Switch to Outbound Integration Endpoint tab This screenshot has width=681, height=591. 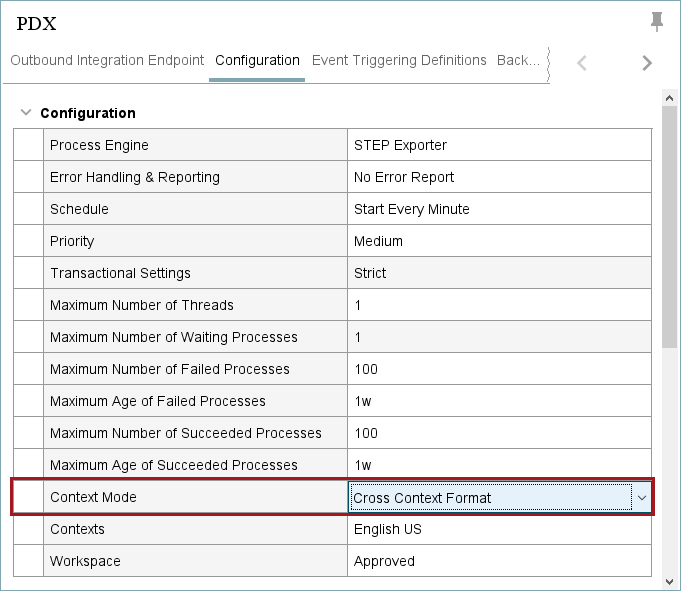(x=107, y=60)
